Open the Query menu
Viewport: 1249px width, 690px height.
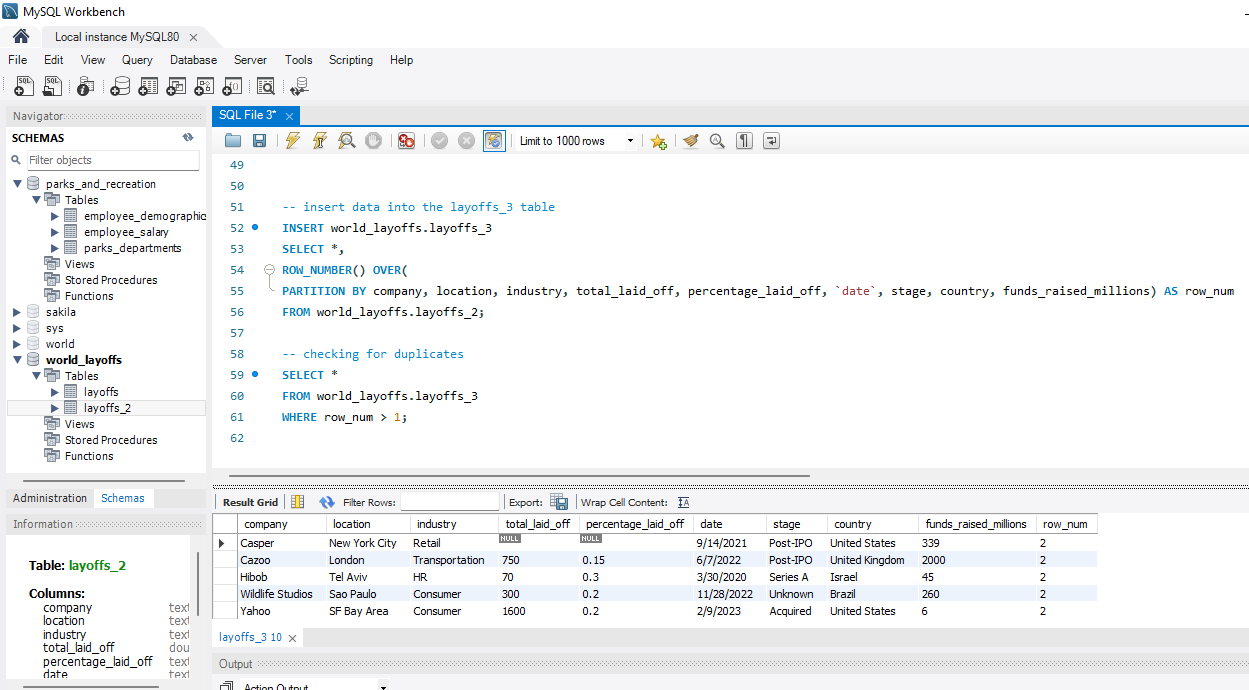click(x=137, y=60)
